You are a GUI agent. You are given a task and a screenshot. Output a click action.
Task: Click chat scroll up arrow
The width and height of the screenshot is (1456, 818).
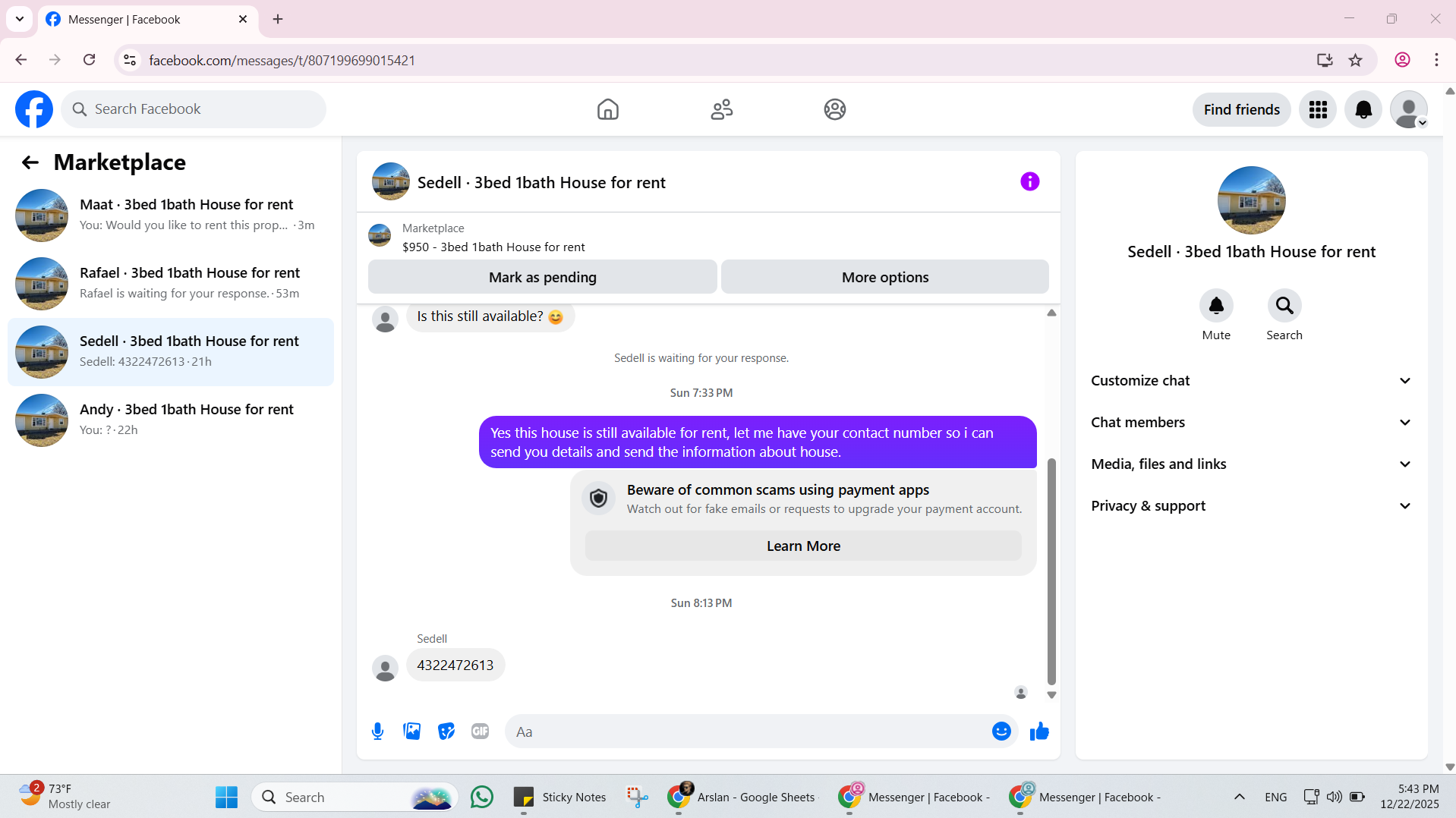pos(1051,313)
